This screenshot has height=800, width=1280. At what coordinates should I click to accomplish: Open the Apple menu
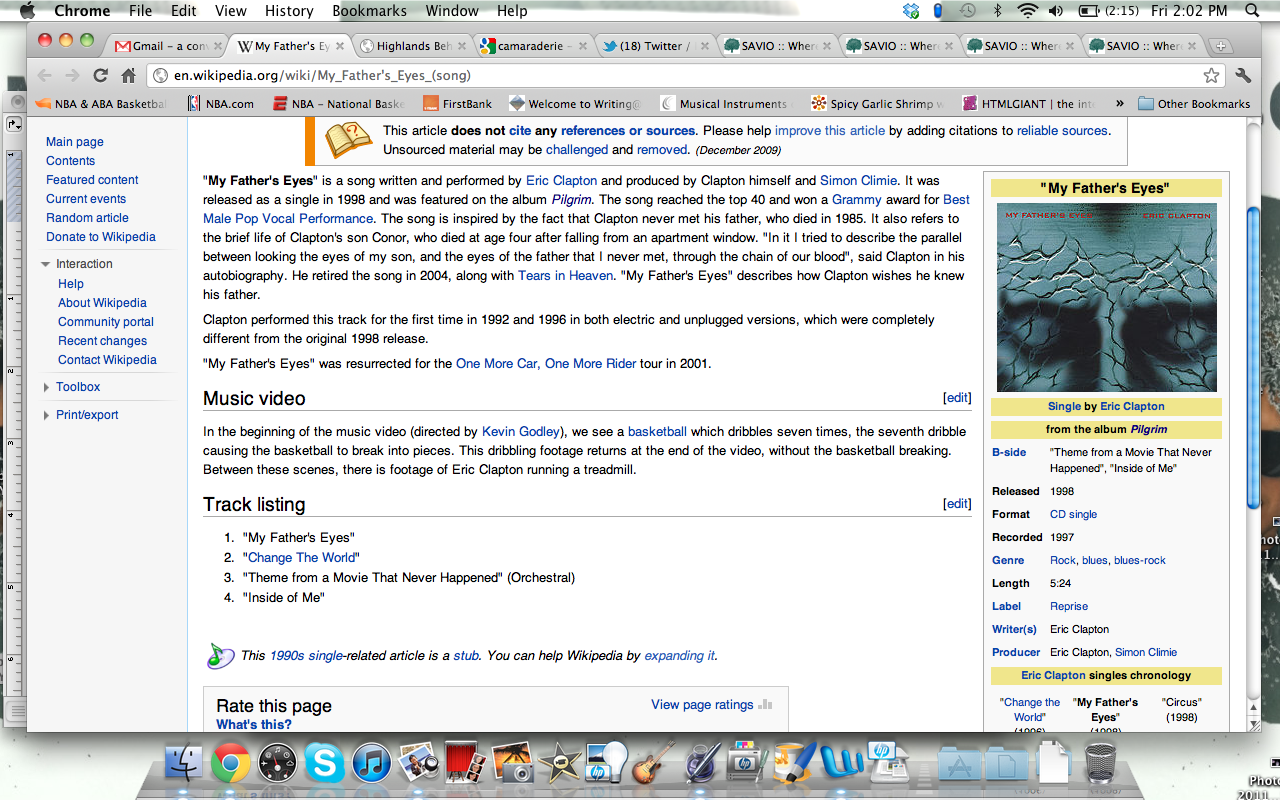click(27, 11)
